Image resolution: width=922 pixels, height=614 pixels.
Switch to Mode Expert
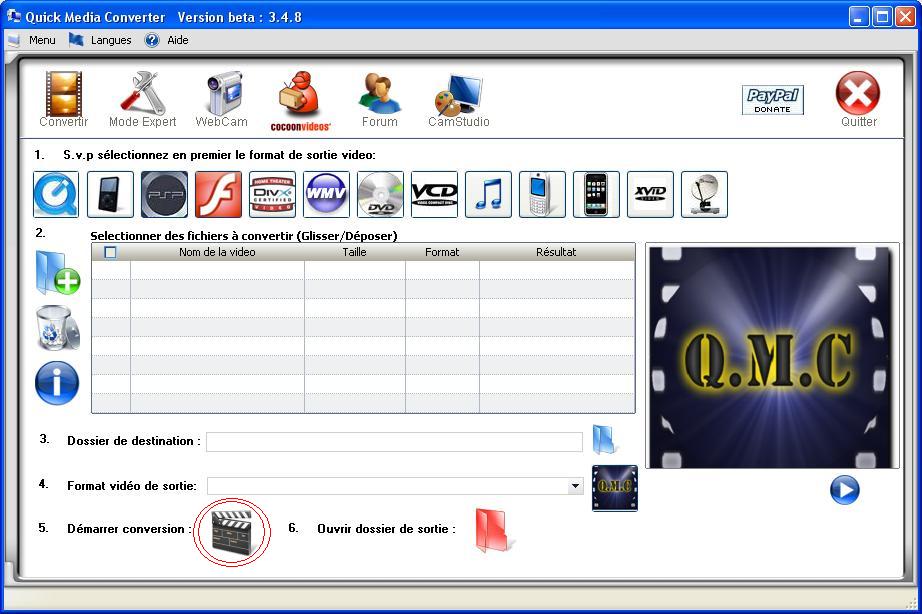point(142,99)
